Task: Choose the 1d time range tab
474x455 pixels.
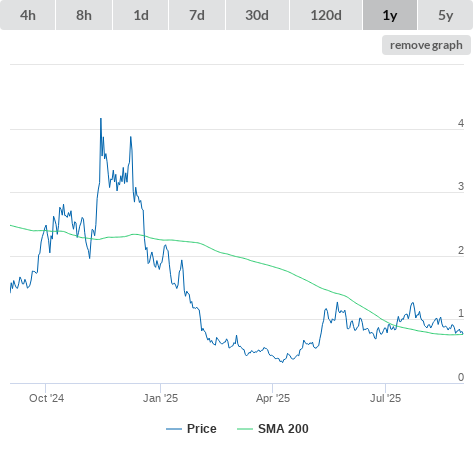Action: 141,15
